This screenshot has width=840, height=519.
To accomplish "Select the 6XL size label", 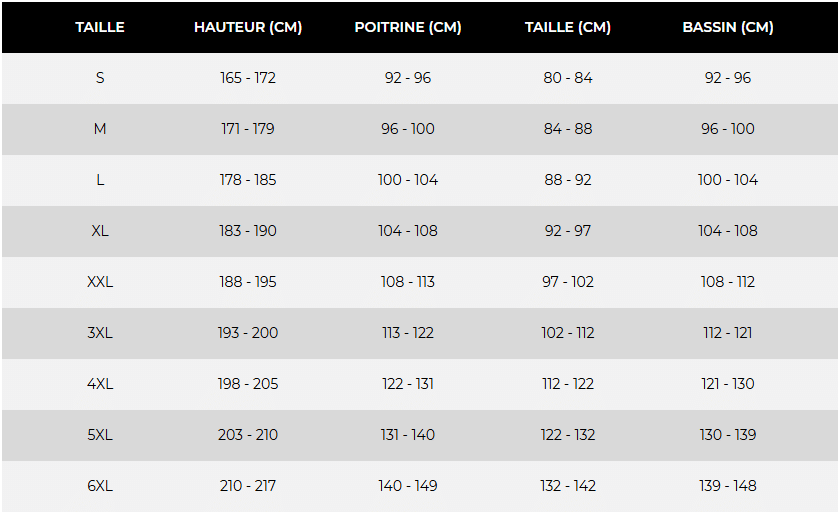I will point(100,486).
